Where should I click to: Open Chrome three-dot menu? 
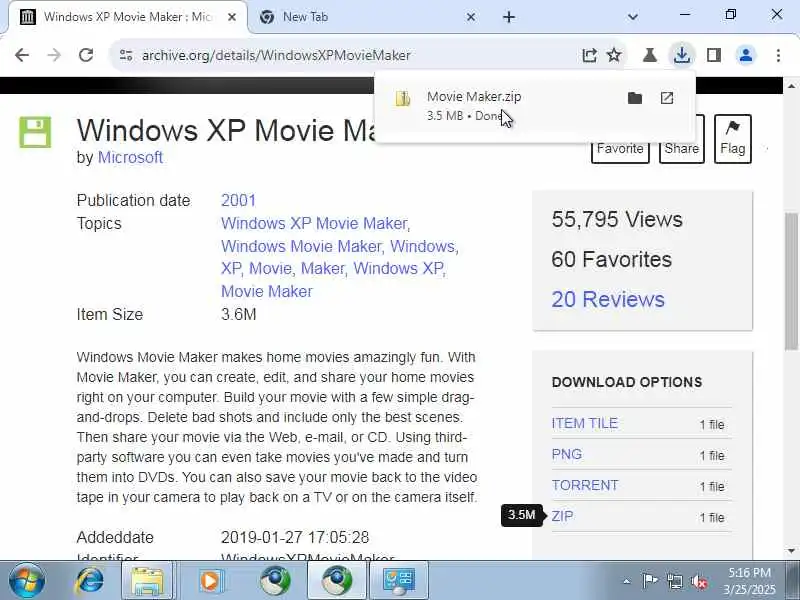point(778,55)
